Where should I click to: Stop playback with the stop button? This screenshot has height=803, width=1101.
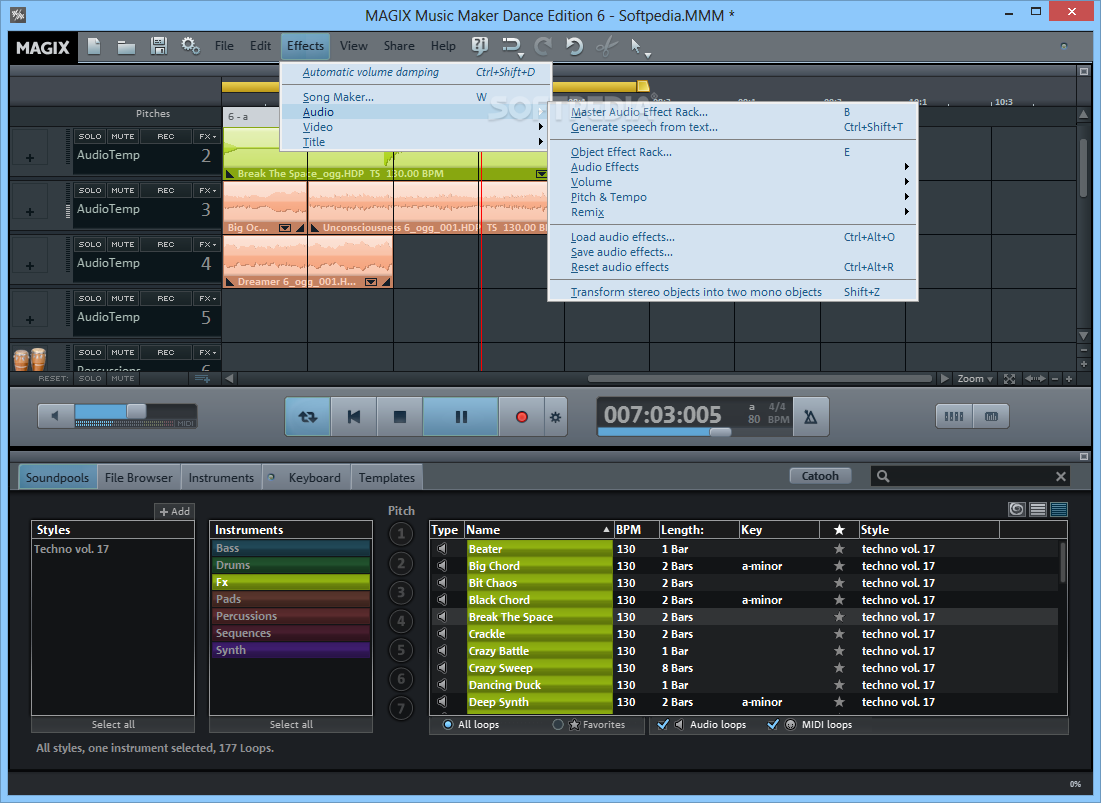(400, 417)
